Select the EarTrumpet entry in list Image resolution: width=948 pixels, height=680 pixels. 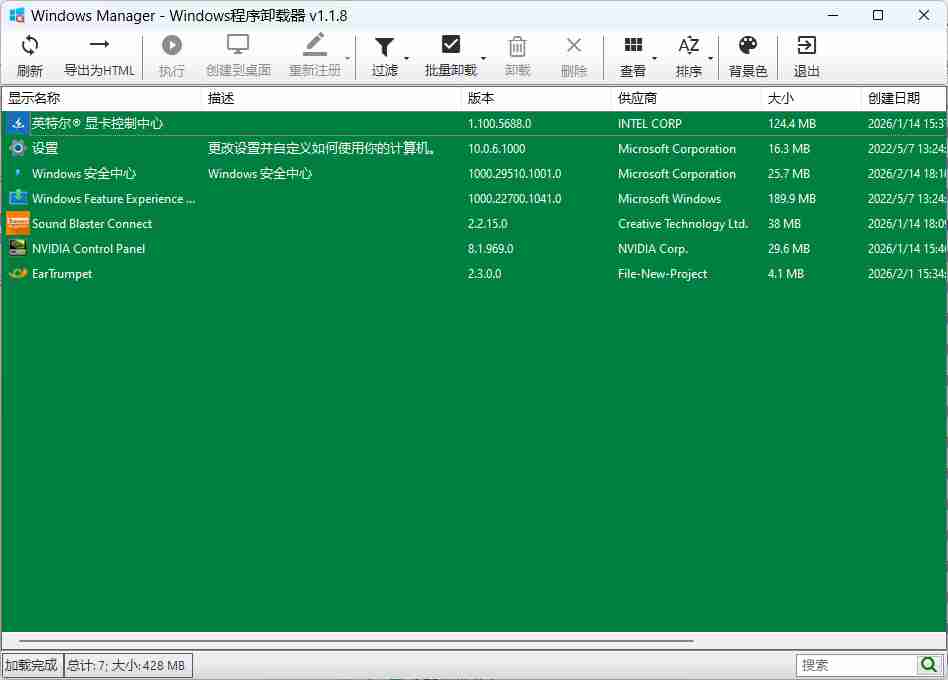(62, 274)
